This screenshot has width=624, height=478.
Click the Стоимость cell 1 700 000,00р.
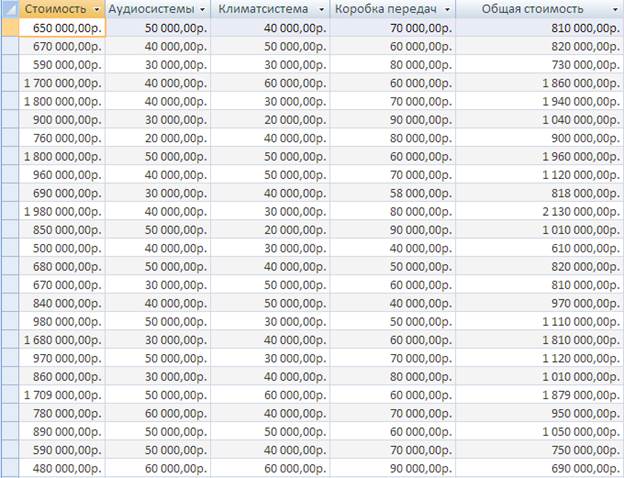(62, 83)
